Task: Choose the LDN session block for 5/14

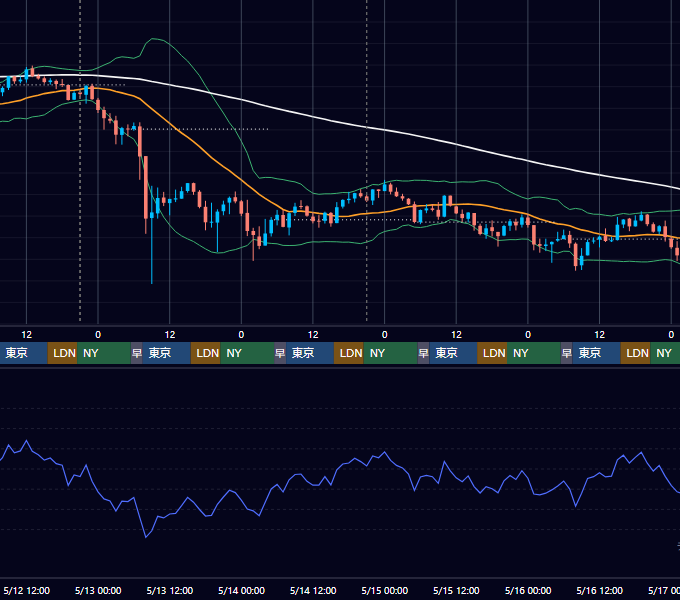Action: click(x=349, y=353)
